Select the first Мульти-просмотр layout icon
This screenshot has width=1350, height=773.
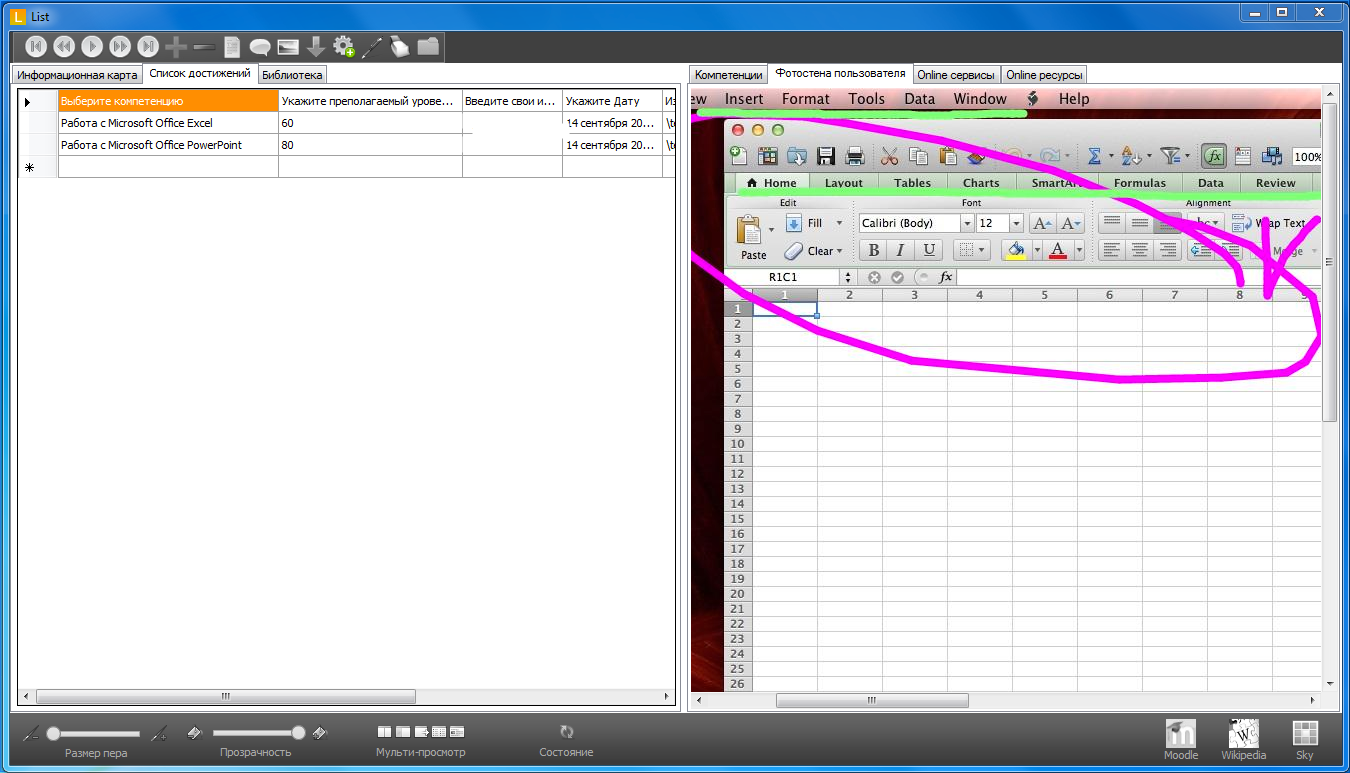(385, 732)
